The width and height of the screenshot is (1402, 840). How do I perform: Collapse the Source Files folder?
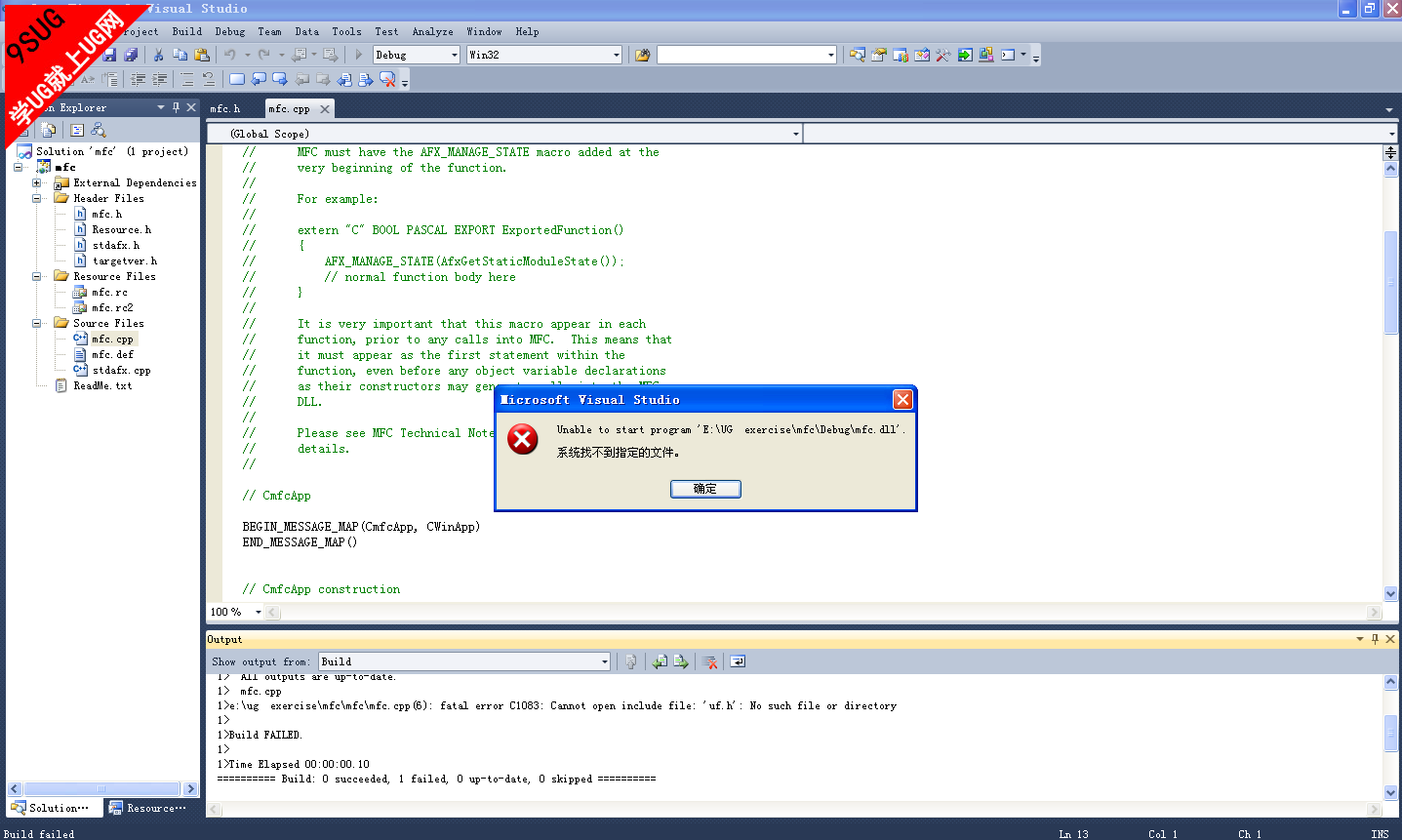point(37,323)
